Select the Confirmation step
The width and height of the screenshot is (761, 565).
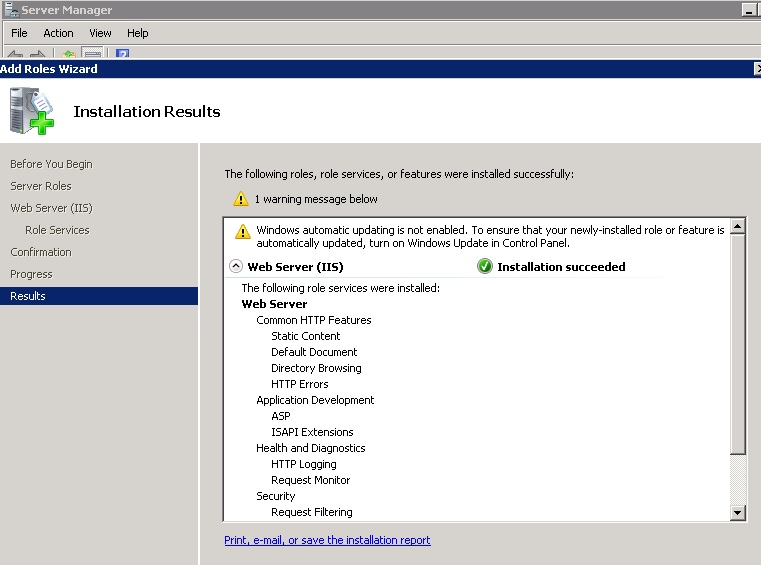point(41,252)
